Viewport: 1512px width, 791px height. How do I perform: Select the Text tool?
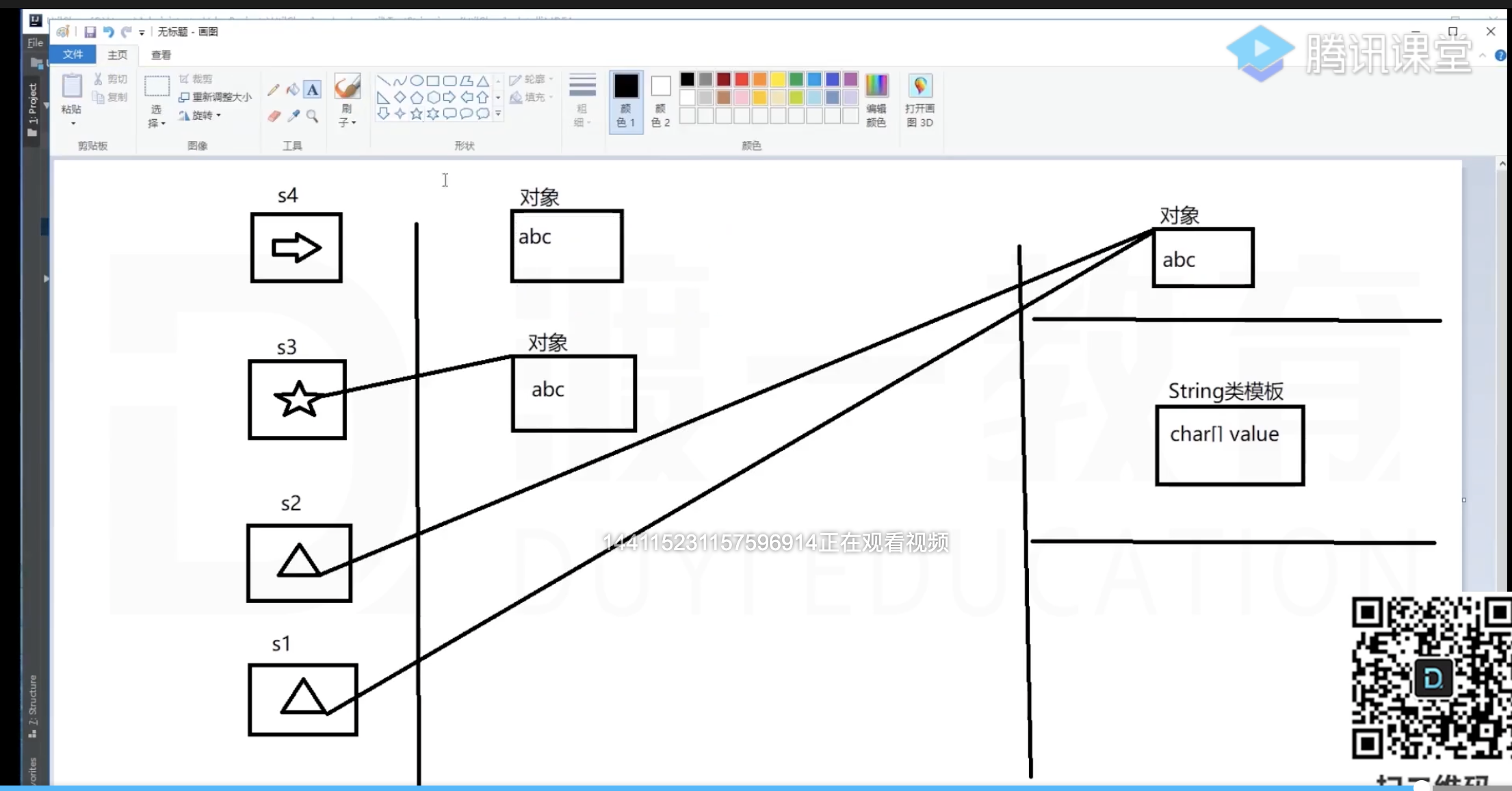tap(312, 90)
